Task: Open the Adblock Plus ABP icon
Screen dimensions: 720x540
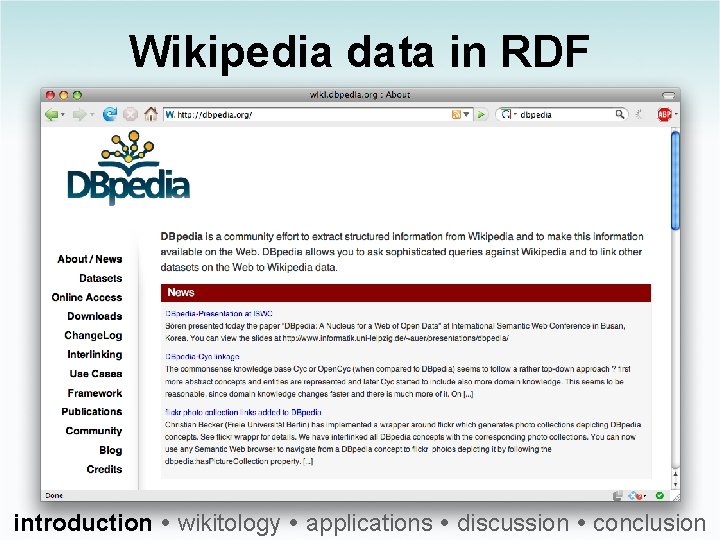Action: coord(664,114)
